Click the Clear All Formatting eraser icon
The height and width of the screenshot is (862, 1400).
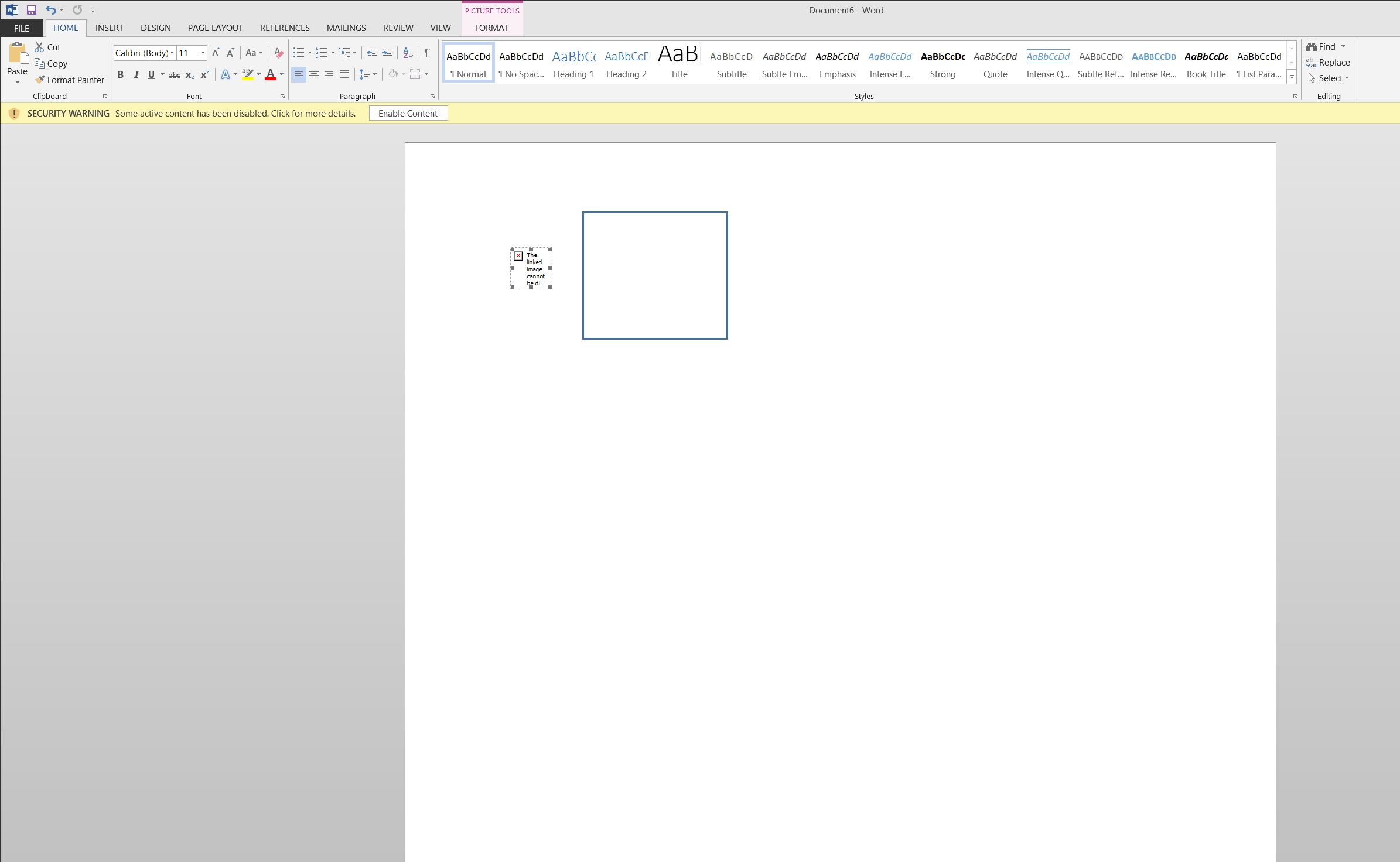point(279,53)
